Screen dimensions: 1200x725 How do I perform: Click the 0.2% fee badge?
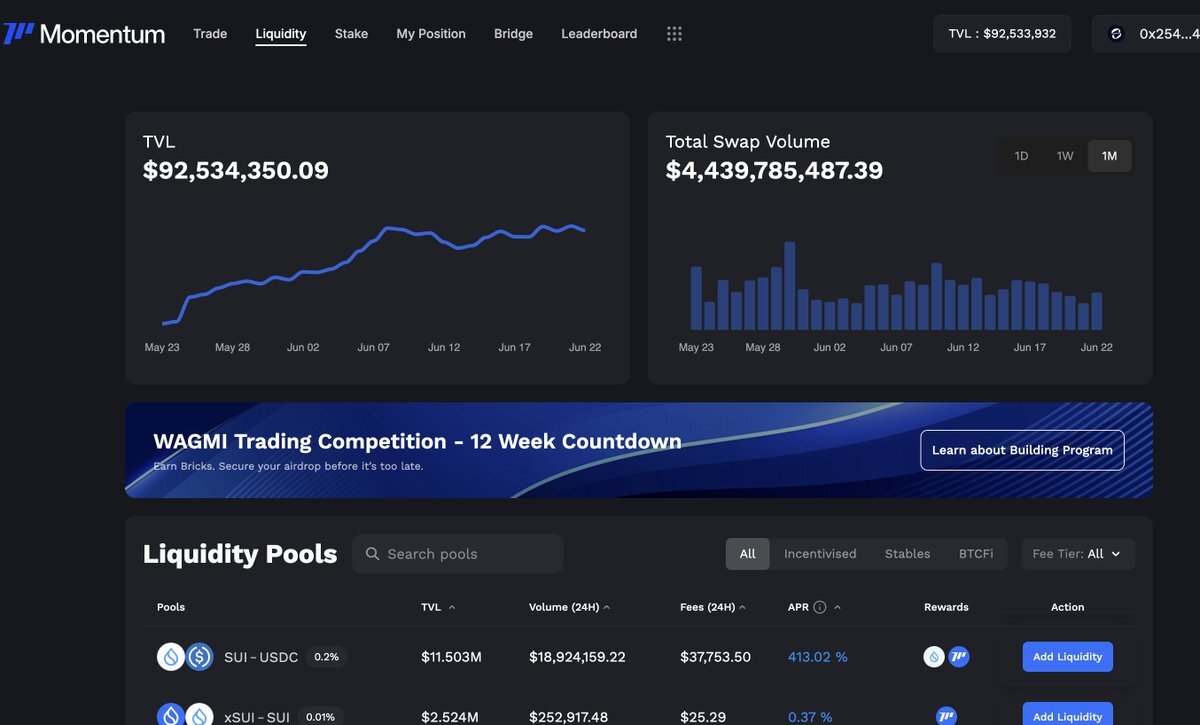tap(327, 657)
